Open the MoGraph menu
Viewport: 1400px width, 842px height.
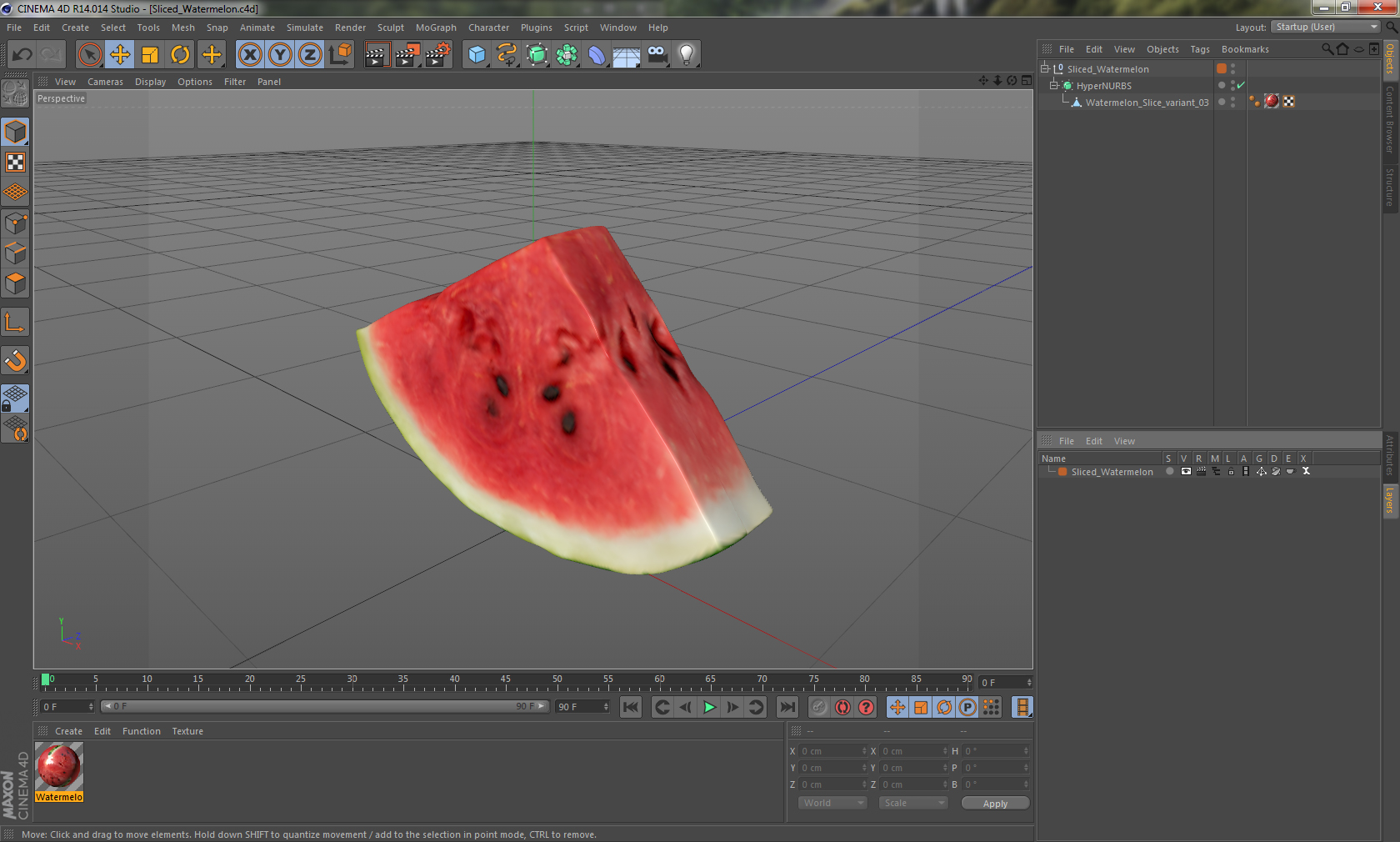[436, 28]
